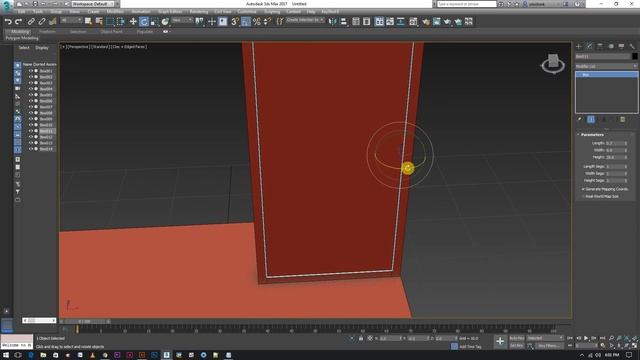Enable Real-World Map Size checkbox
Screen dimensions: 640x360
(x=583, y=196)
